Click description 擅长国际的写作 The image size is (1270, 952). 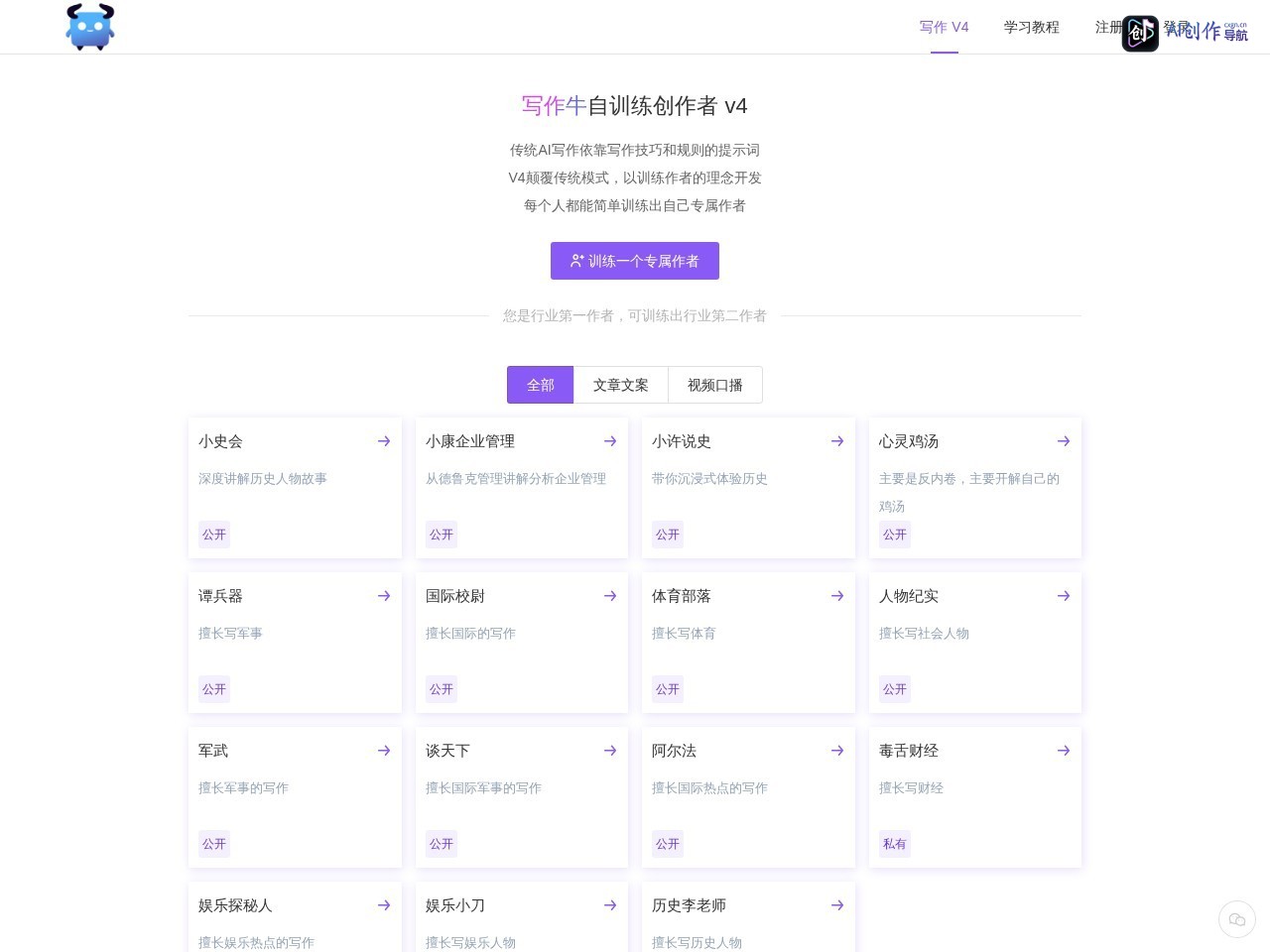coord(470,633)
